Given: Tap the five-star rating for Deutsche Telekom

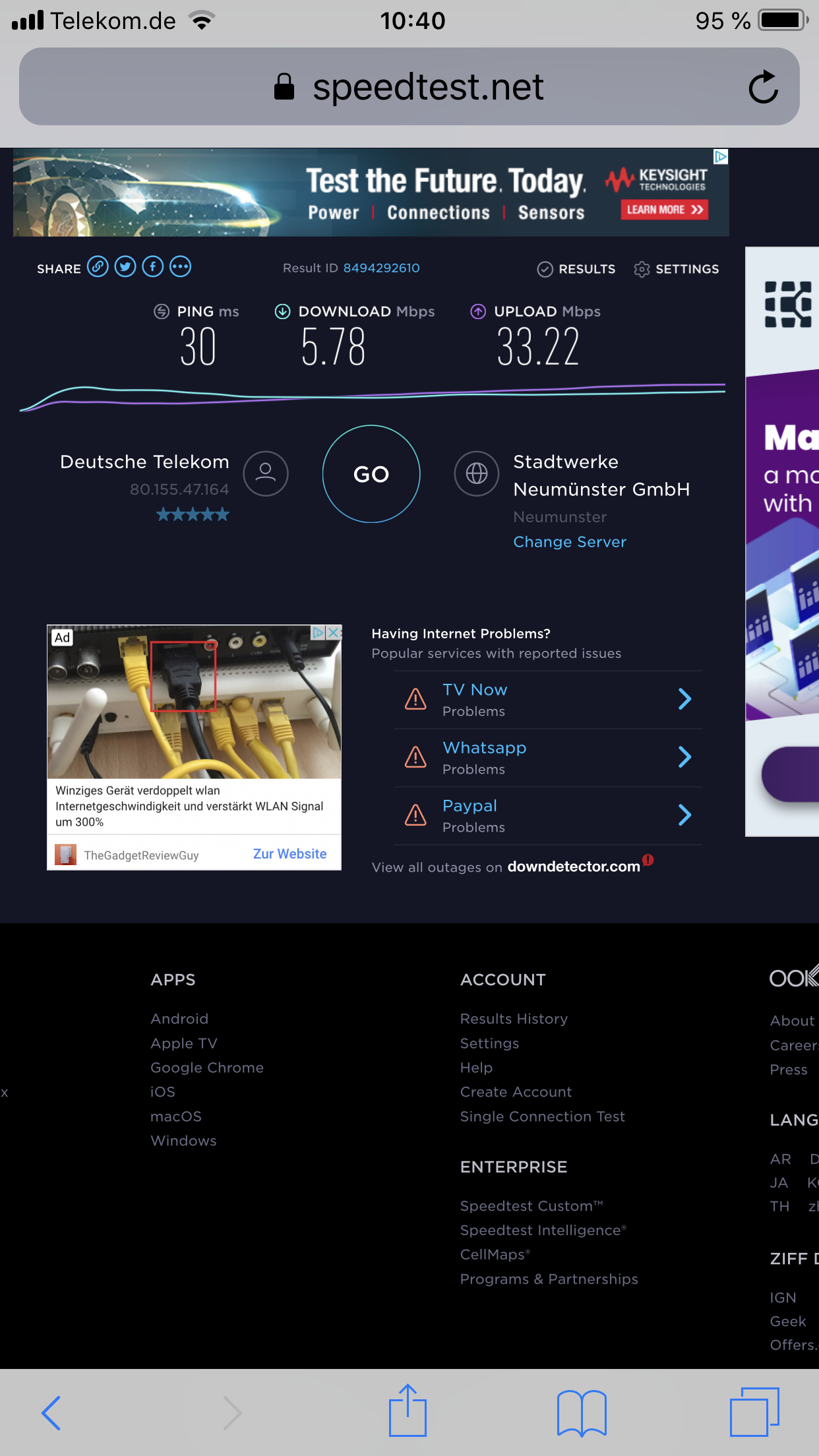Looking at the screenshot, I should [x=193, y=514].
